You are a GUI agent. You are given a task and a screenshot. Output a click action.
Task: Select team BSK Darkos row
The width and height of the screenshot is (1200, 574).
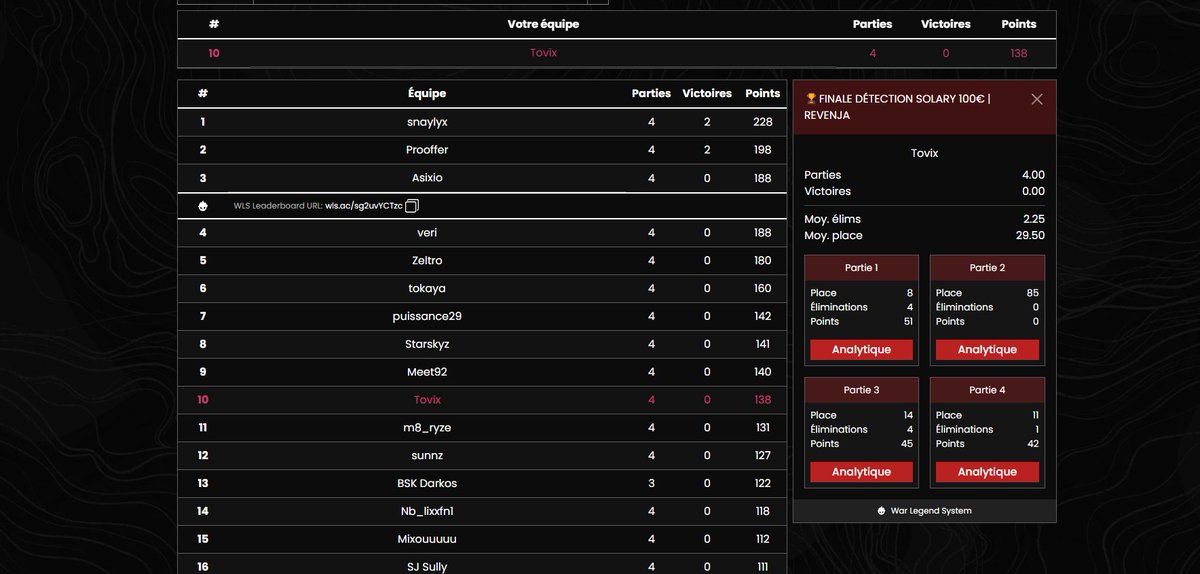pyautogui.click(x=482, y=483)
